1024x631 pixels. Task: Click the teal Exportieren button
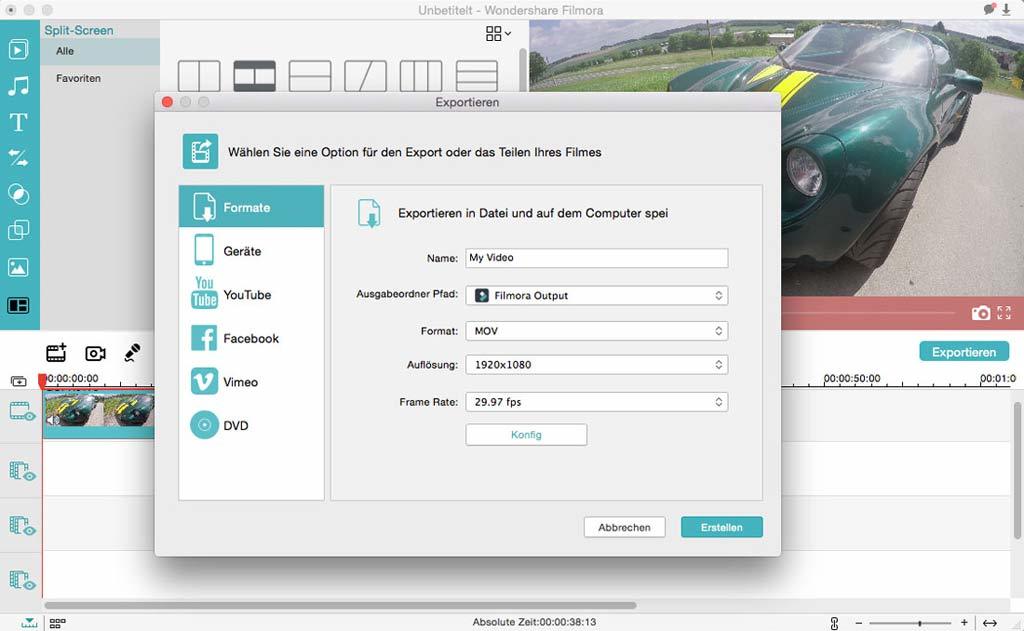click(x=964, y=351)
